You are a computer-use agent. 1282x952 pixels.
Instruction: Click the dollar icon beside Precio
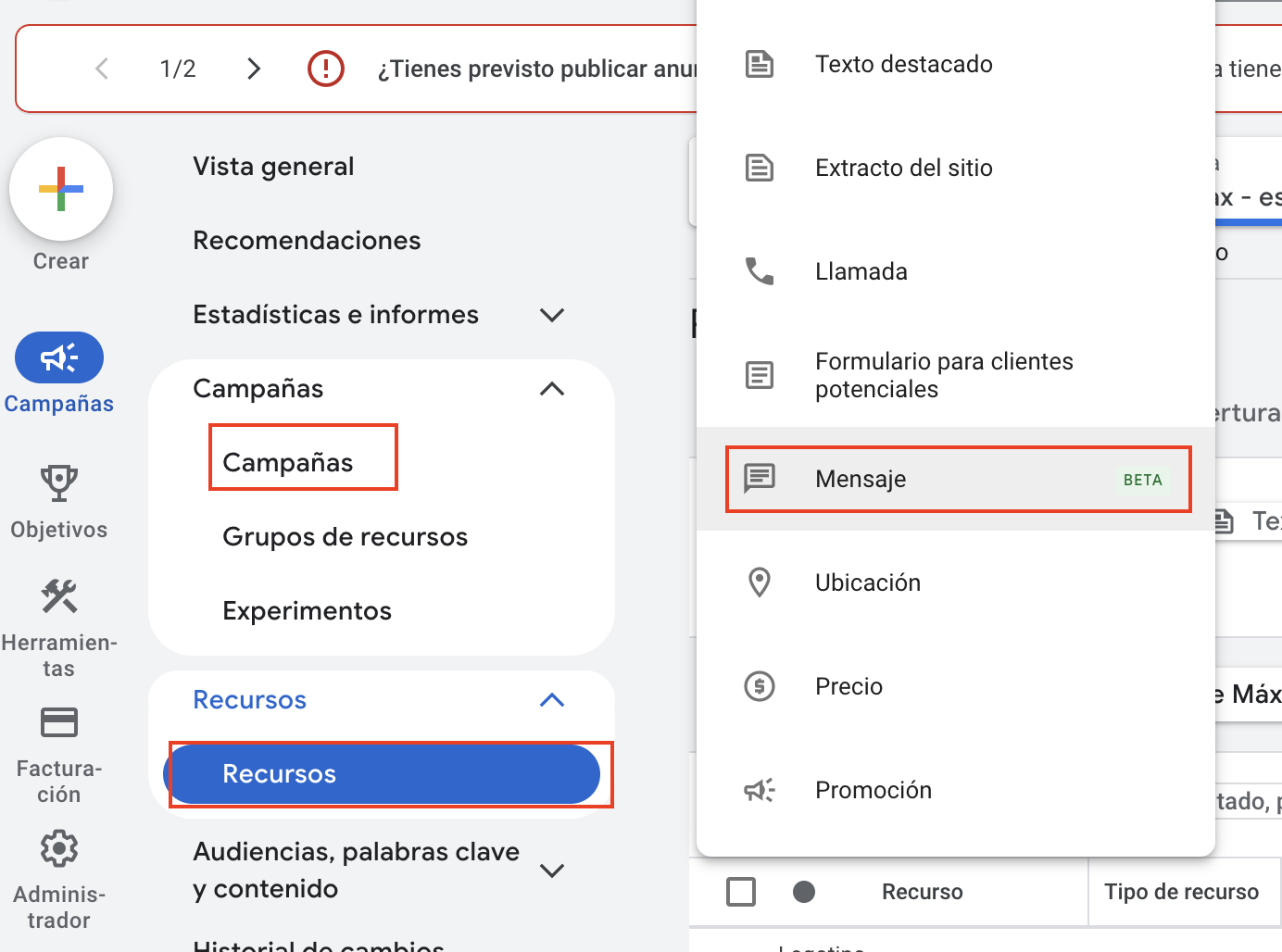tap(760, 685)
